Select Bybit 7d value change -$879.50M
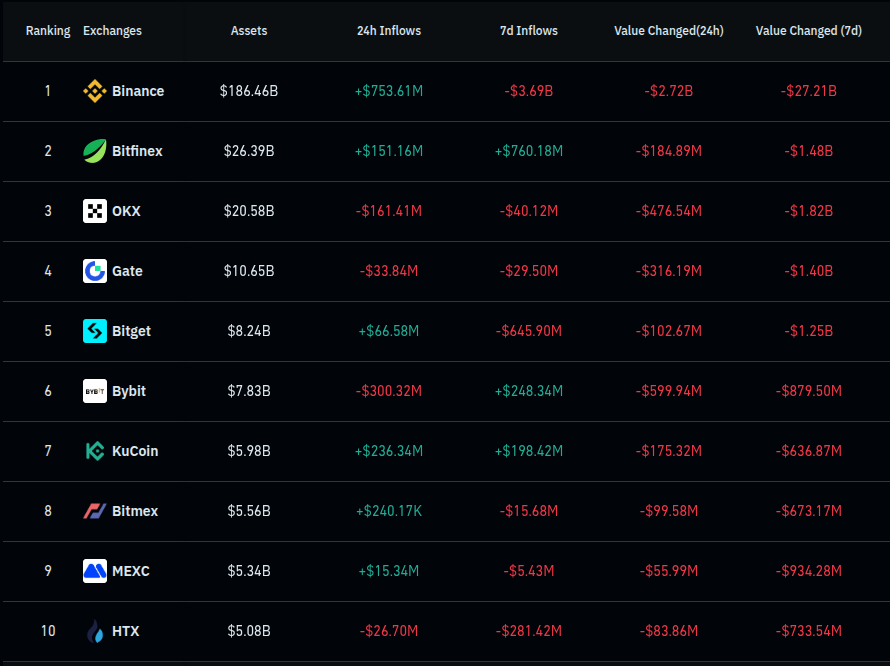890x666 pixels. pos(808,391)
